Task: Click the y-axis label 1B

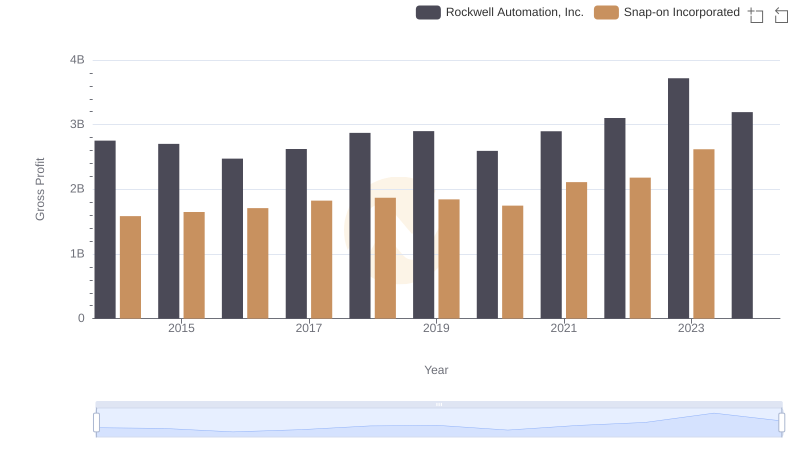Action: point(77,254)
